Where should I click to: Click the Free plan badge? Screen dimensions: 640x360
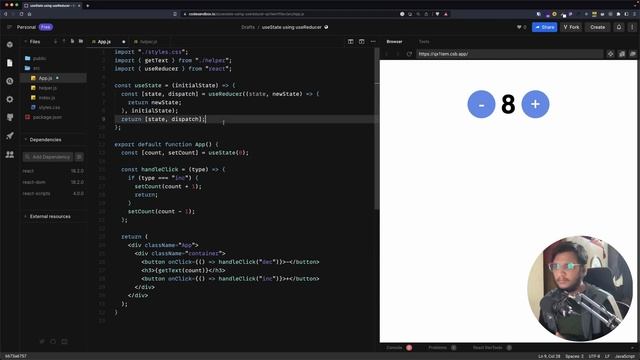tap(46, 27)
